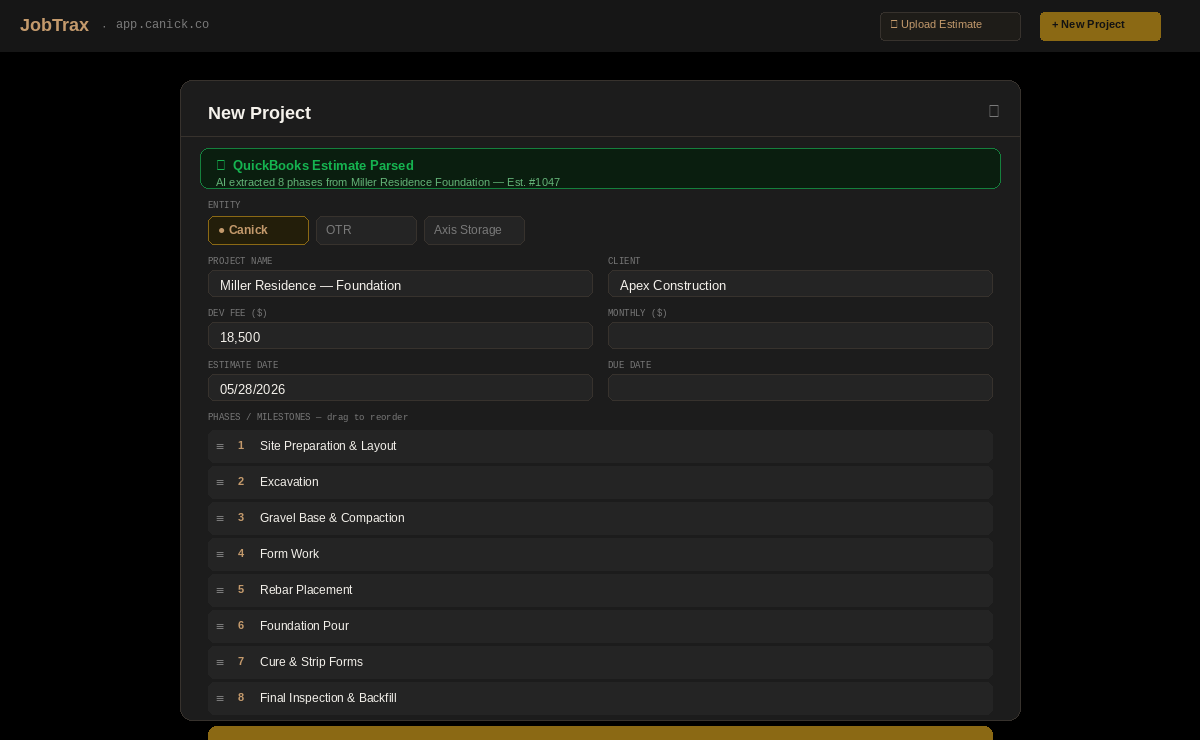The width and height of the screenshot is (1200, 740).
Task: Select the Foundation Pour phase text
Action: click(304, 626)
